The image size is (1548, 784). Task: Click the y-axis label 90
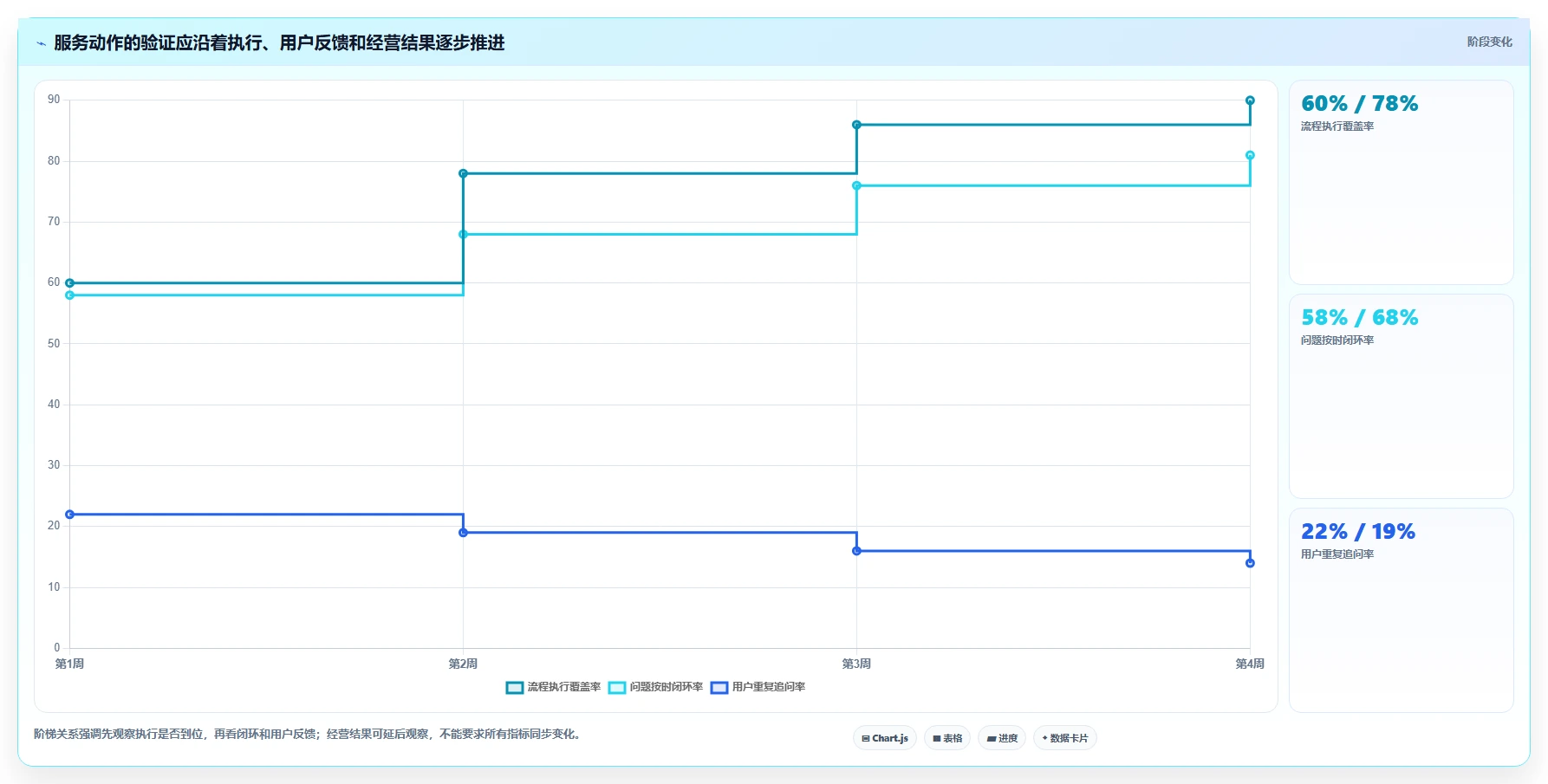[54, 100]
